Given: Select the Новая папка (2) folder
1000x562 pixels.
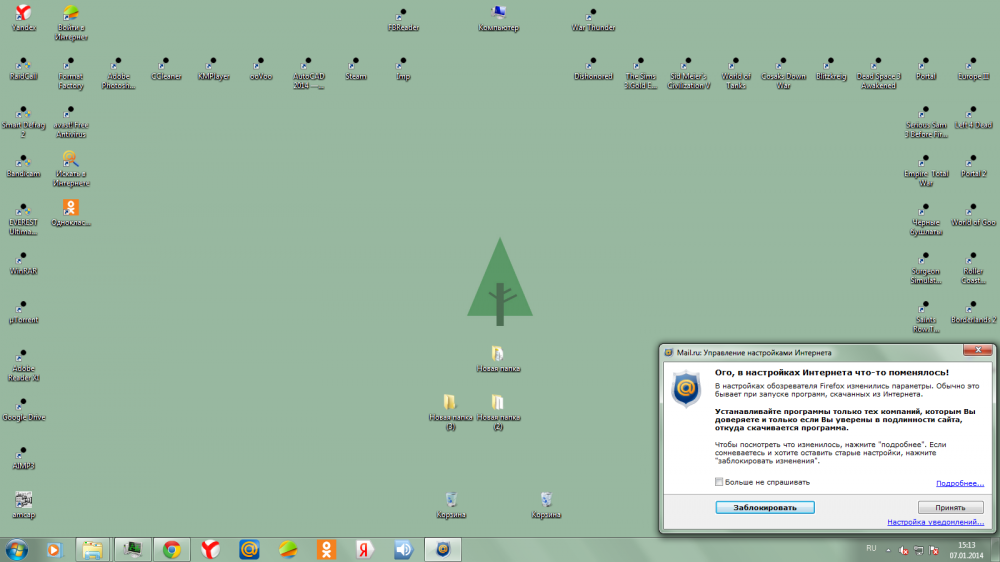Looking at the screenshot, I should (x=498, y=412).
